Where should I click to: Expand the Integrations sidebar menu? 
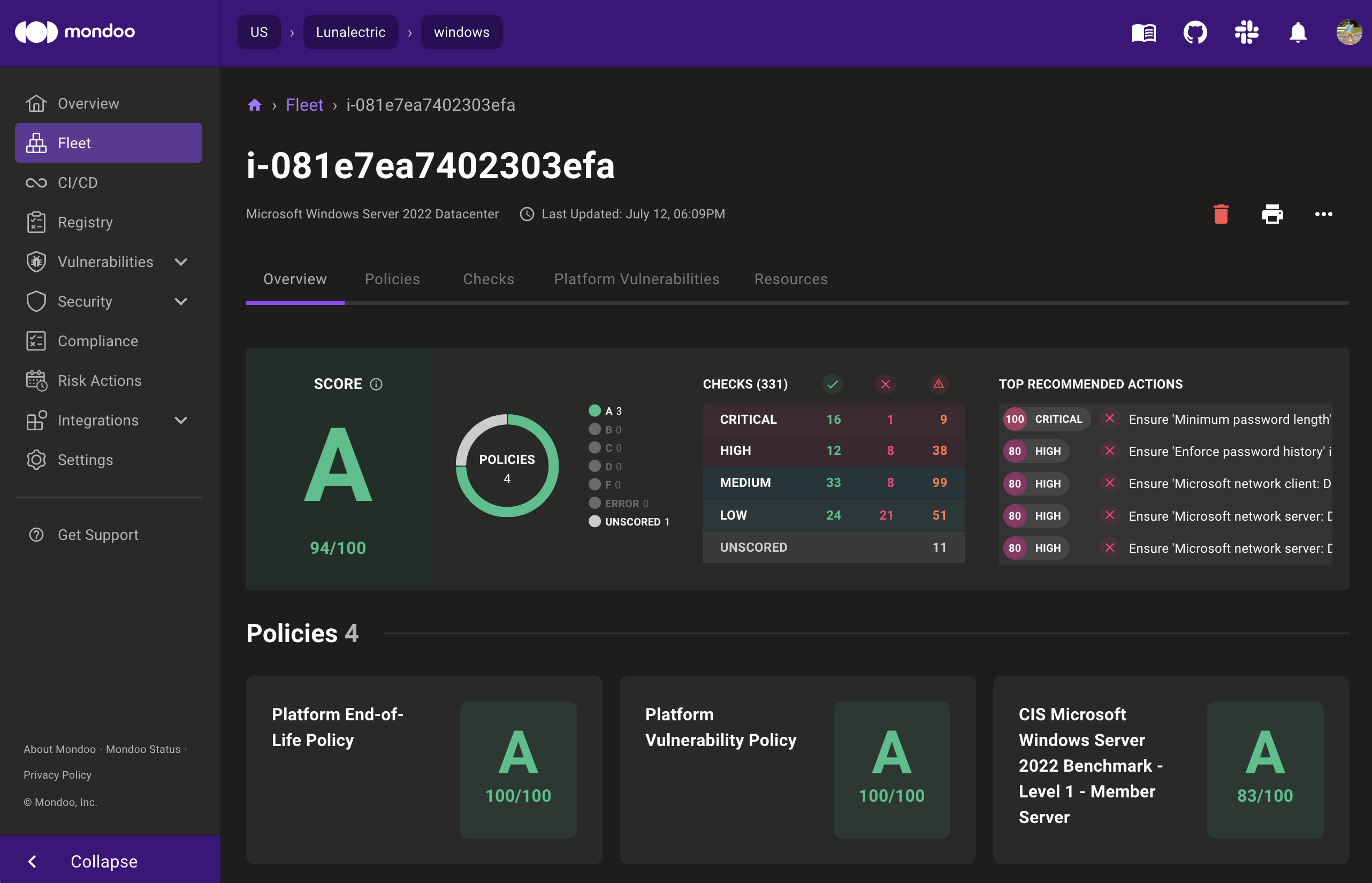click(x=181, y=420)
